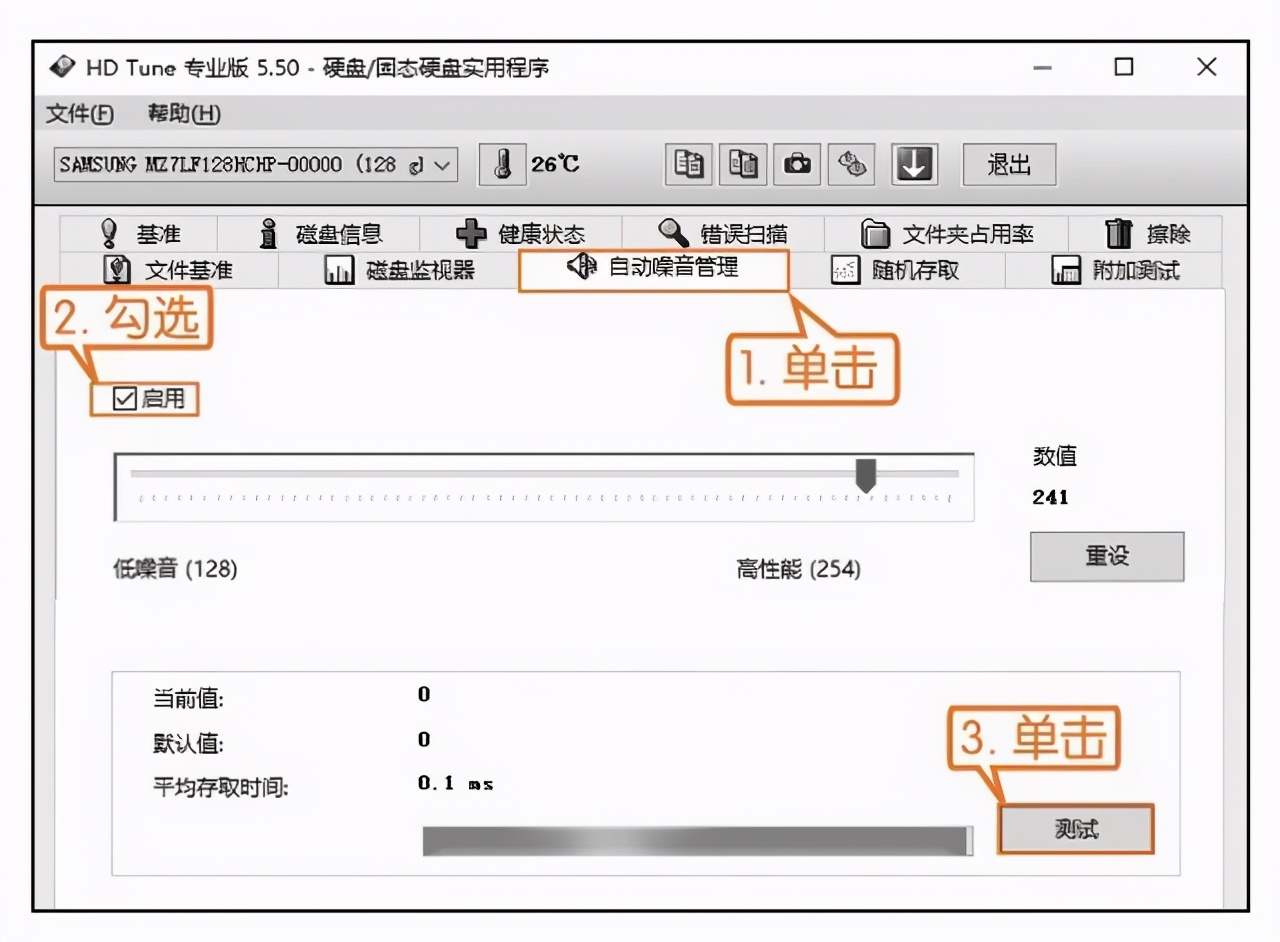Click the options gear toolbar icon
Screen dimensions: 1280x942
[852, 164]
